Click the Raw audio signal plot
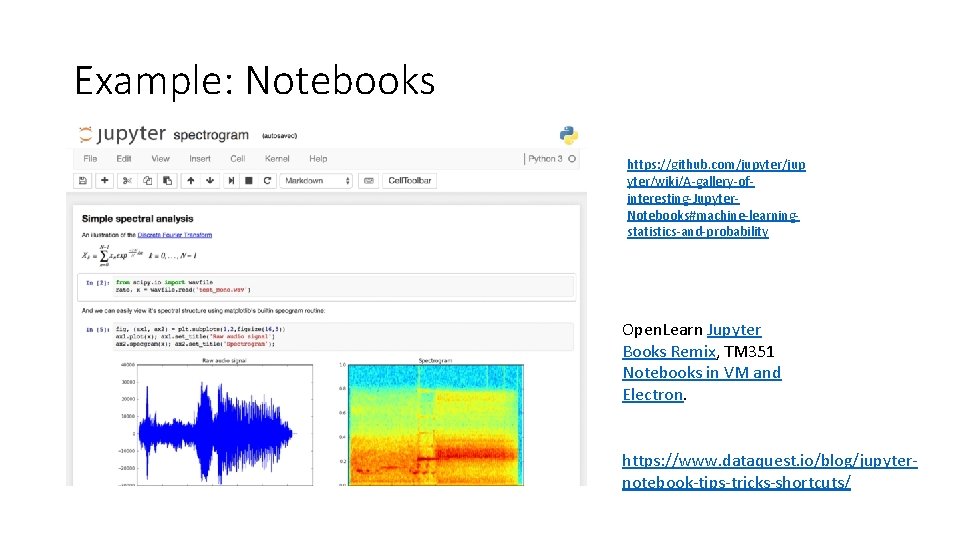960x540 pixels. 225,424
